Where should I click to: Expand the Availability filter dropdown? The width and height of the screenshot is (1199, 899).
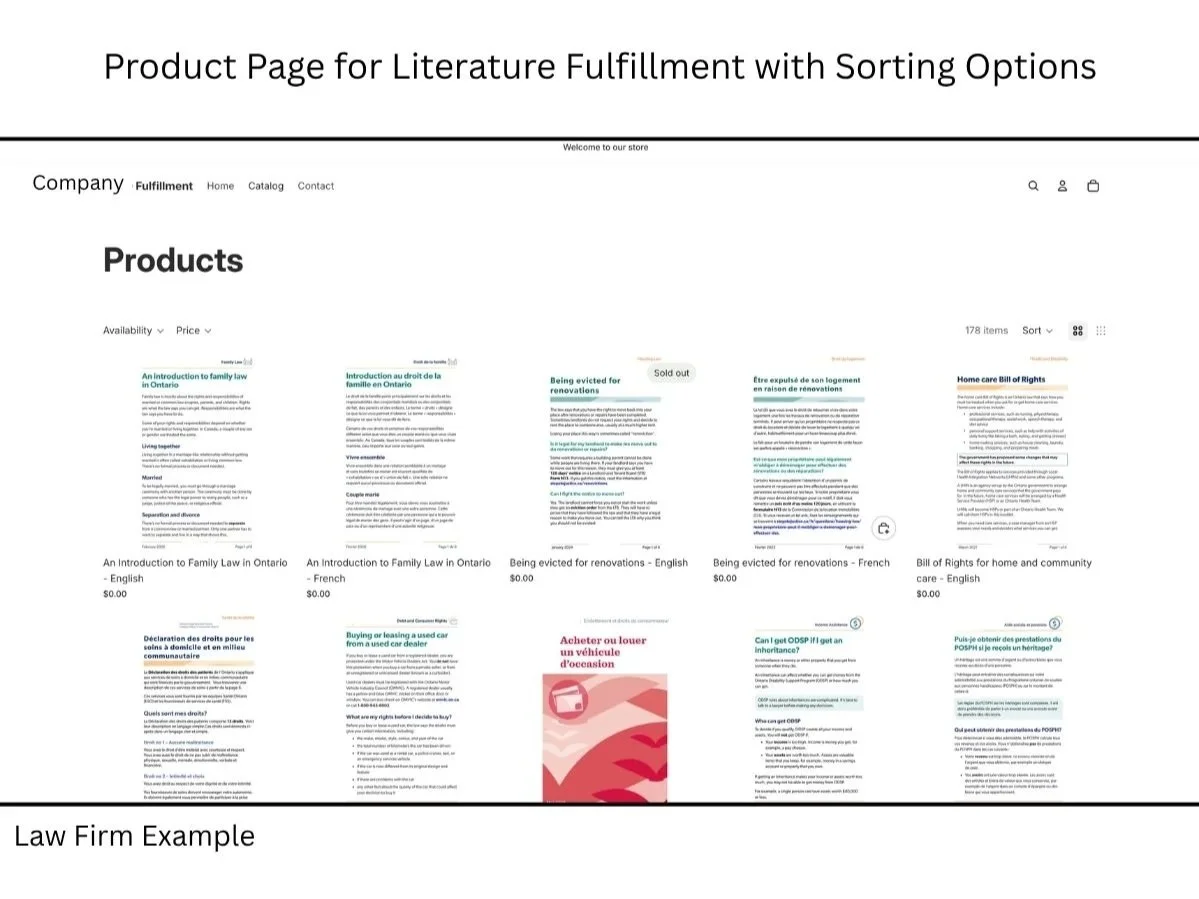[x=133, y=330]
